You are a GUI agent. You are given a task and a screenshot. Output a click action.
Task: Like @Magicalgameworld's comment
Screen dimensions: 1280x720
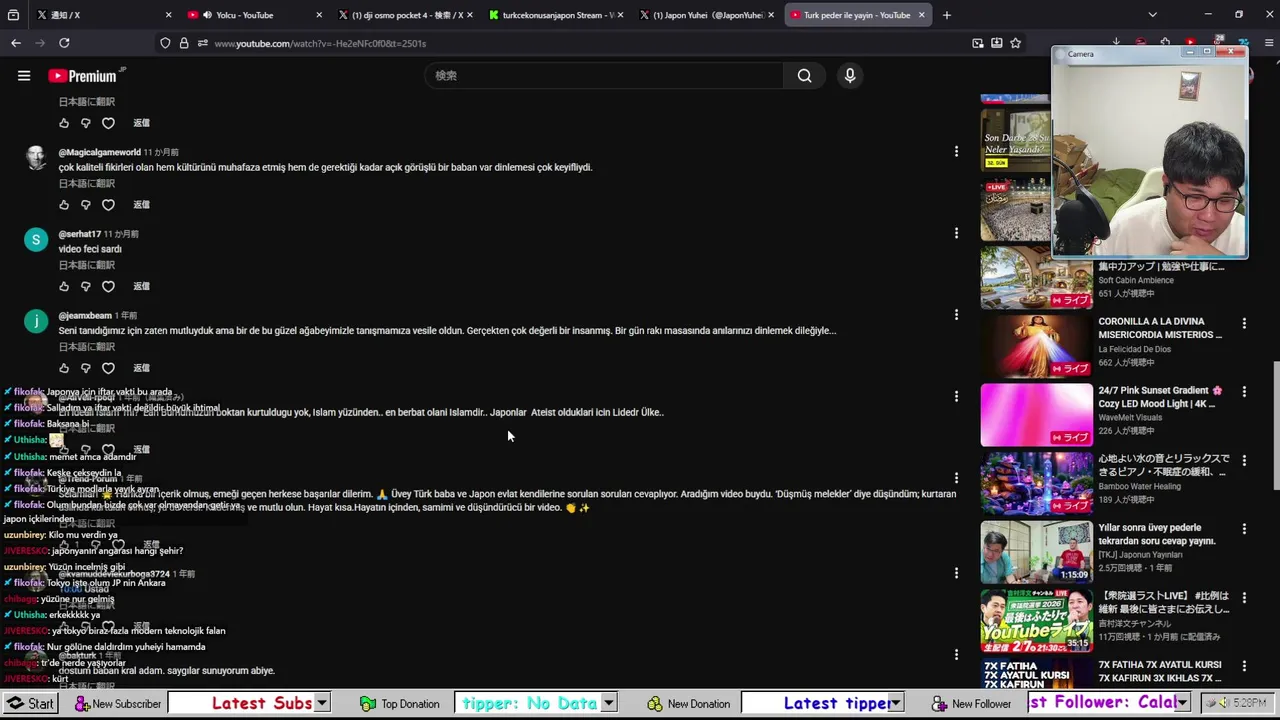tap(64, 205)
